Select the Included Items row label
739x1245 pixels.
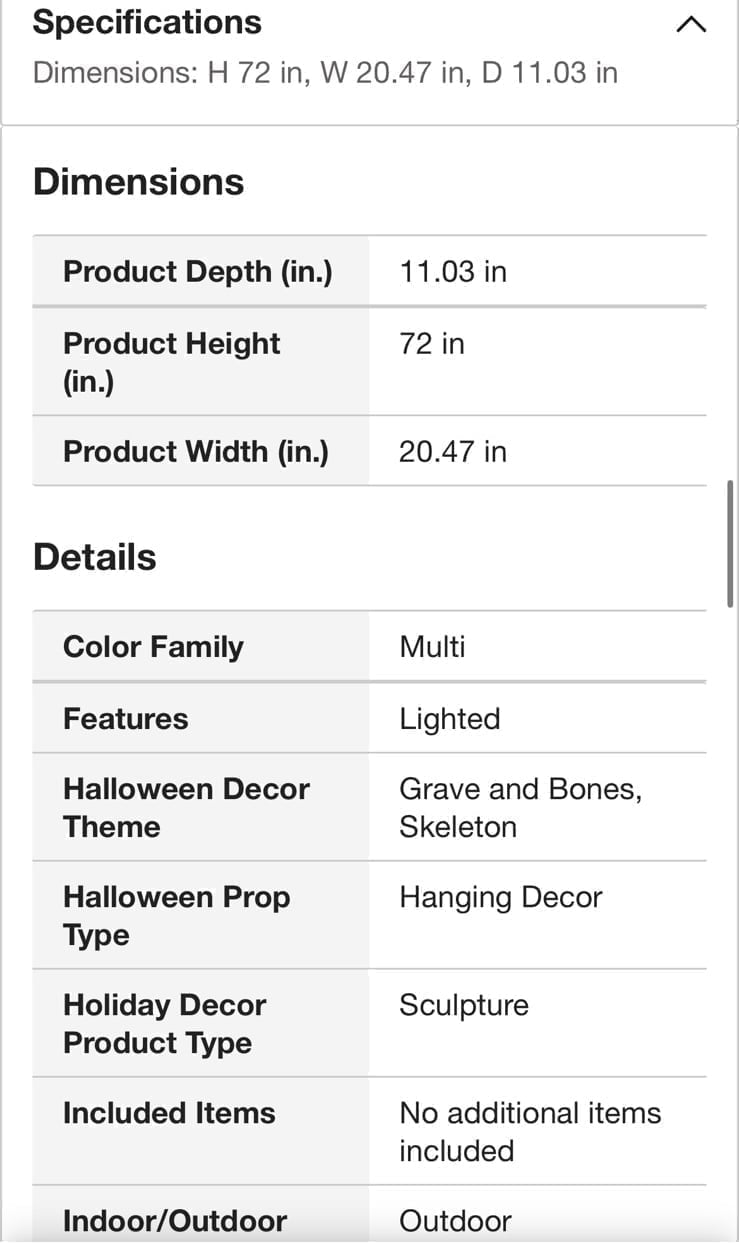click(169, 1113)
